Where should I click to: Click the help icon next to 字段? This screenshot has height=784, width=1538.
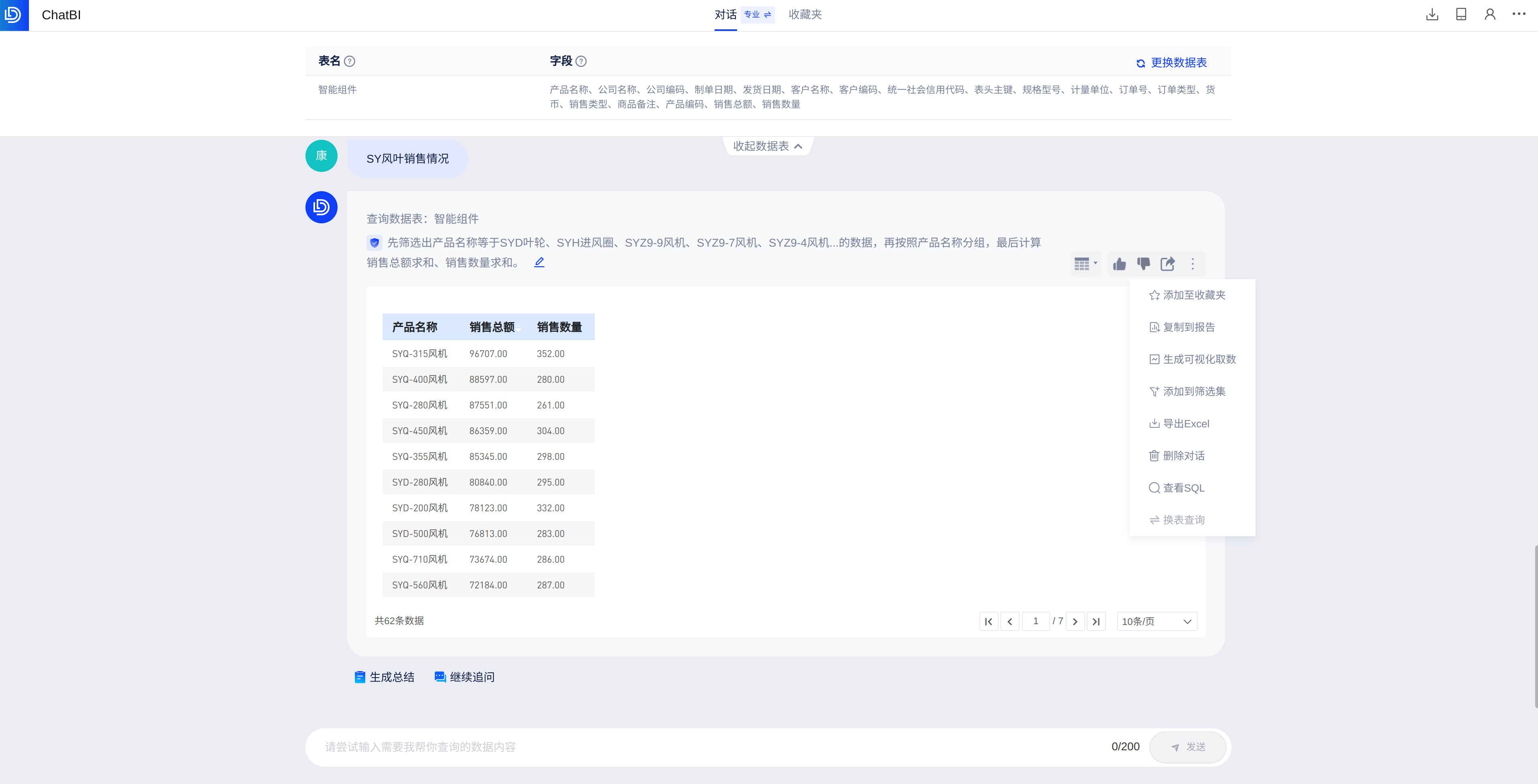pos(581,61)
